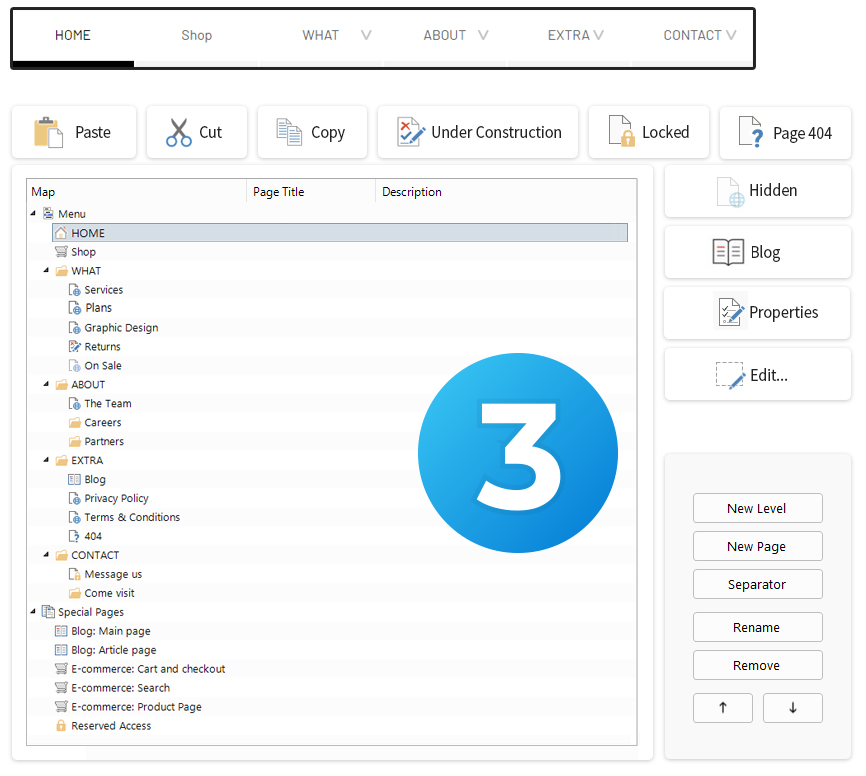Viewport: 866px width, 776px height.
Task: Click the Copy pages icon
Action: [289, 132]
